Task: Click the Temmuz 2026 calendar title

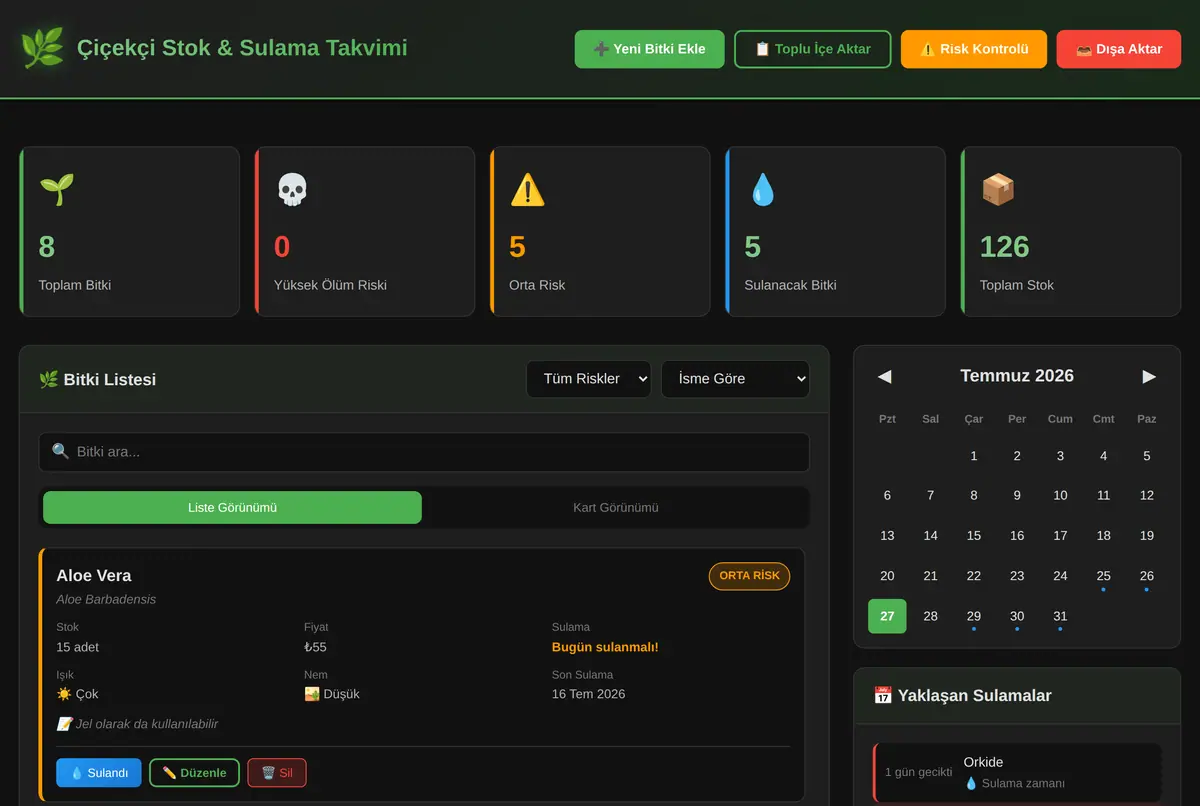Action: [x=1017, y=376]
